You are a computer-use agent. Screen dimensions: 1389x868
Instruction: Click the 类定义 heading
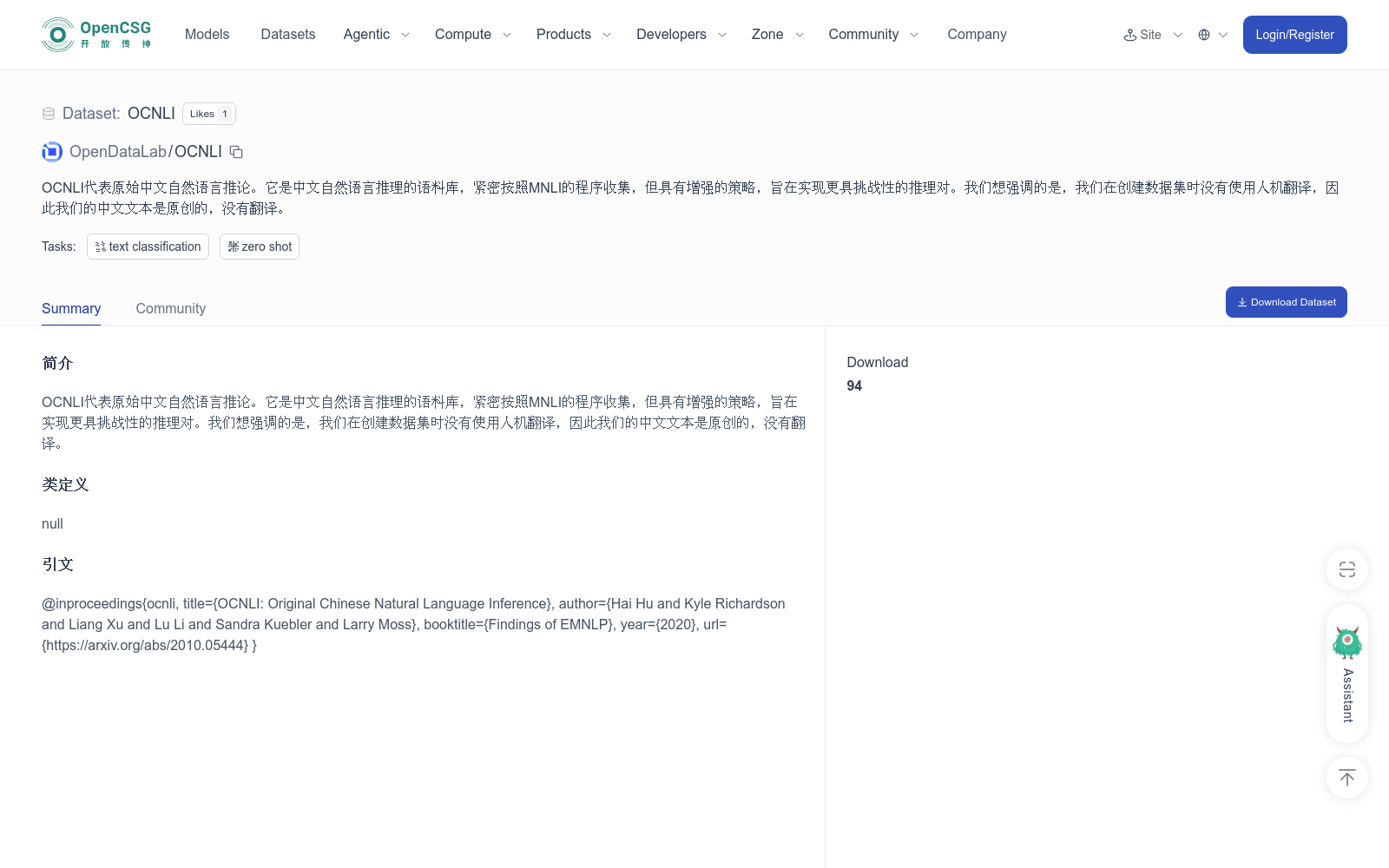tap(65, 484)
